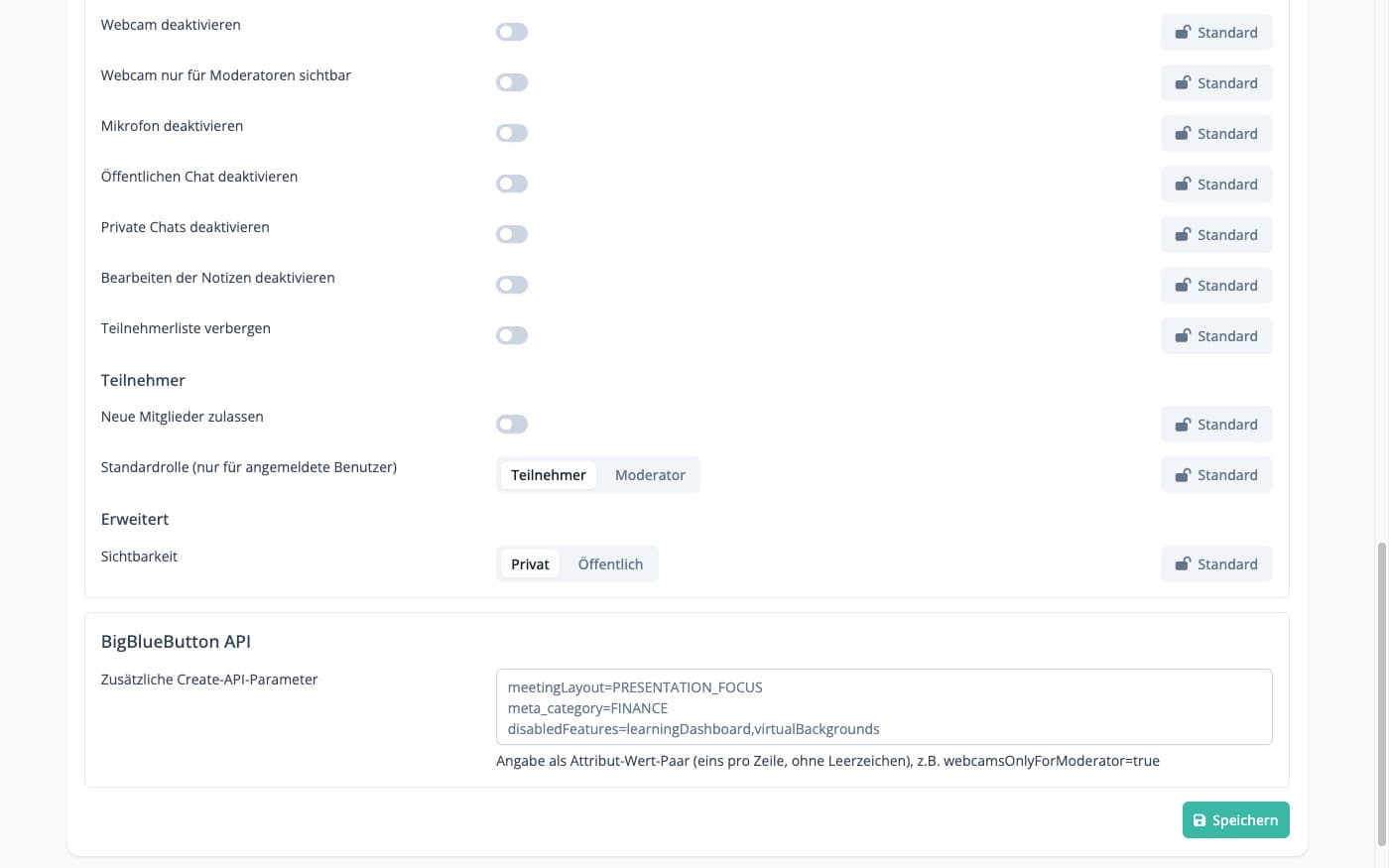This screenshot has height=868, width=1389.
Task: Toggle Öffentlichen Chat deaktivieren on
Action: 512,185
